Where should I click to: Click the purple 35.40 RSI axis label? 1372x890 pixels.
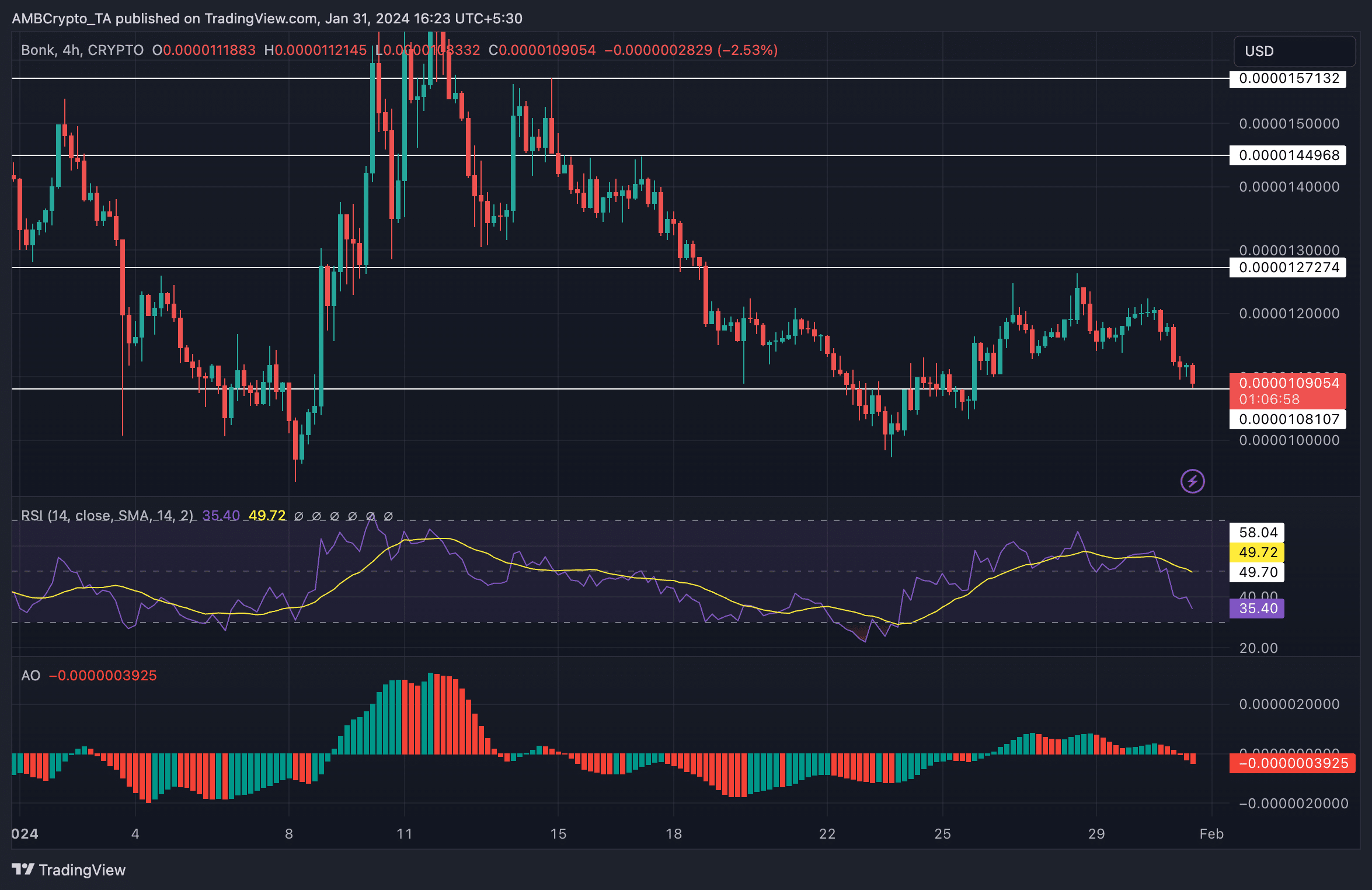tap(1257, 609)
